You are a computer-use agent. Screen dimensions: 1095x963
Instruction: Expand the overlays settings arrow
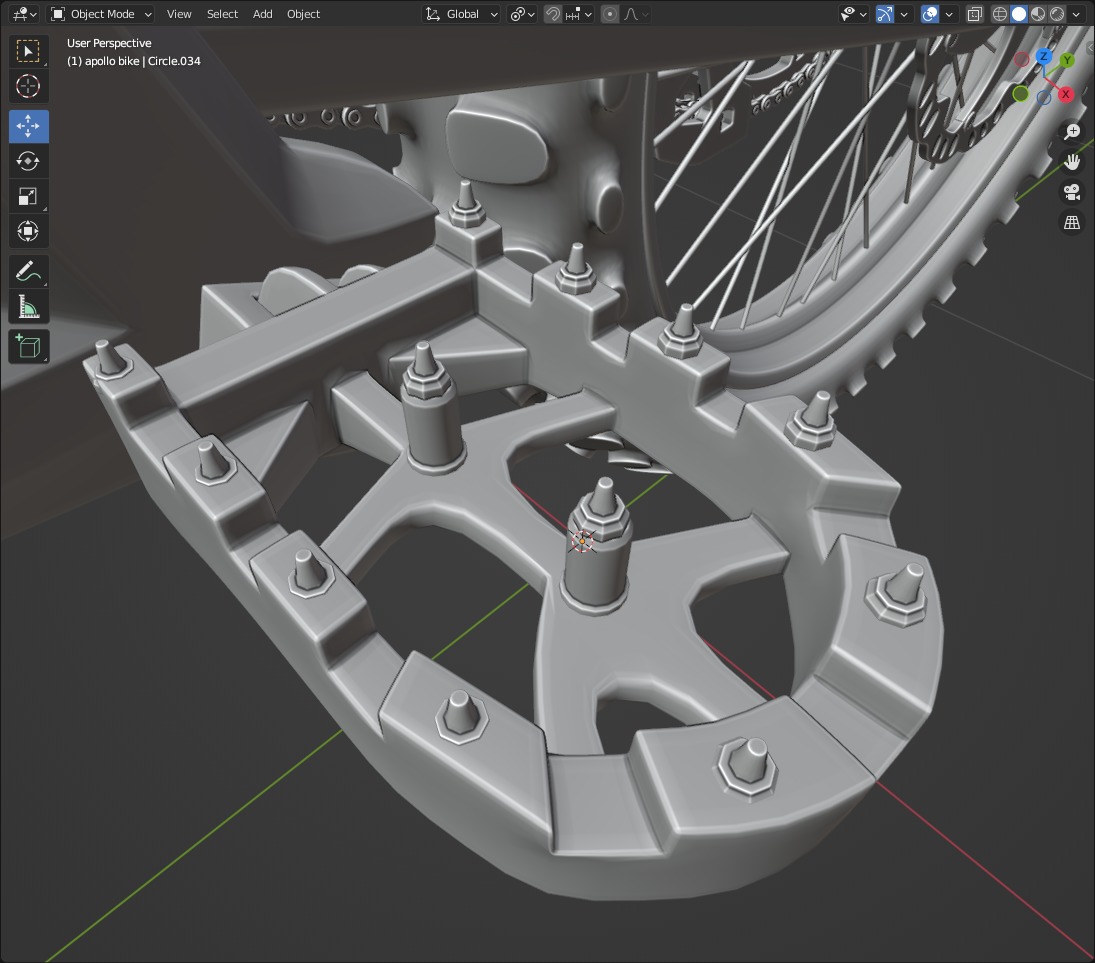tap(949, 14)
